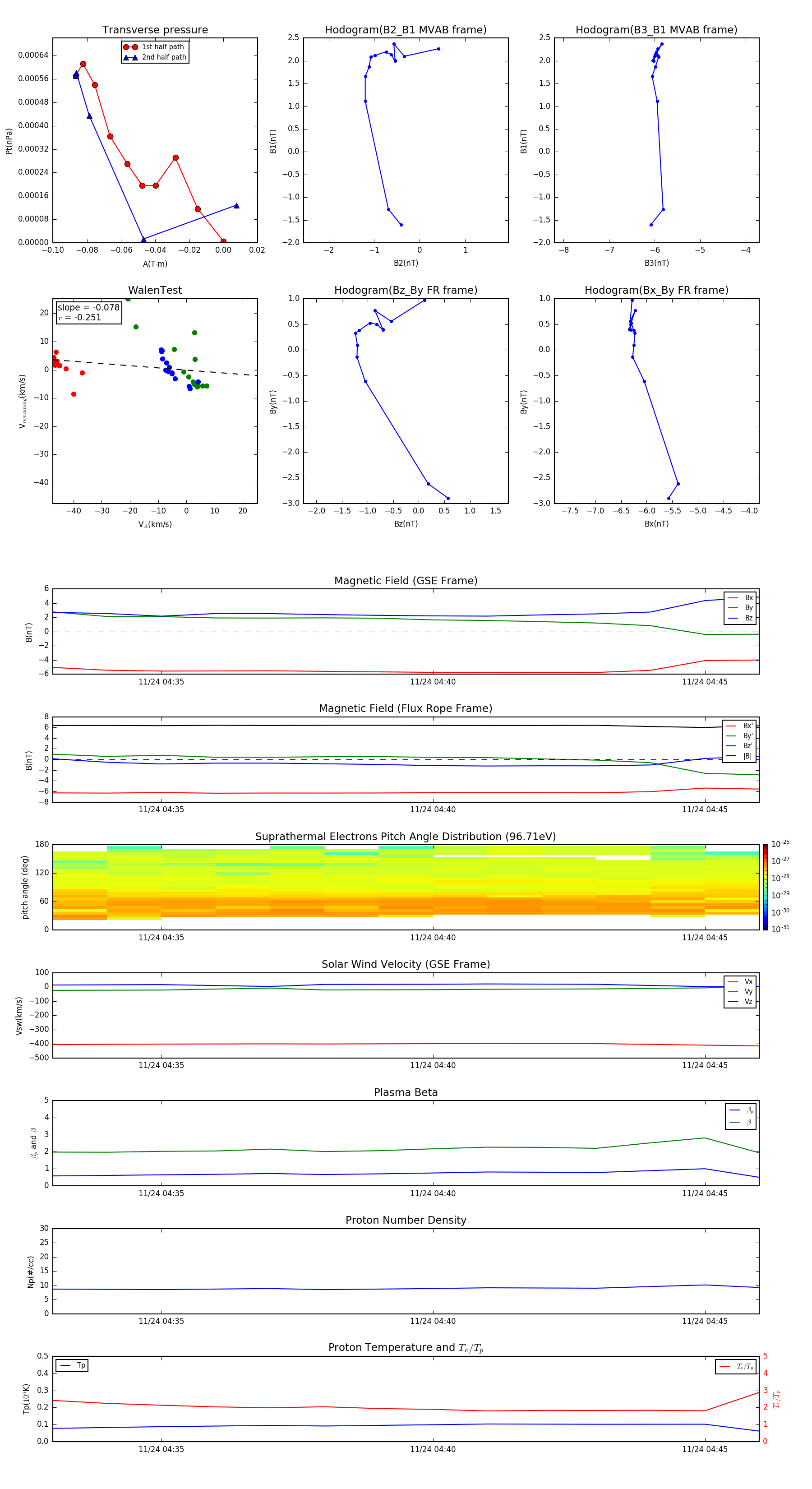
Task: Click the 11/24 04:35 tick under GSE magnetic field plot
Action: (x=161, y=682)
